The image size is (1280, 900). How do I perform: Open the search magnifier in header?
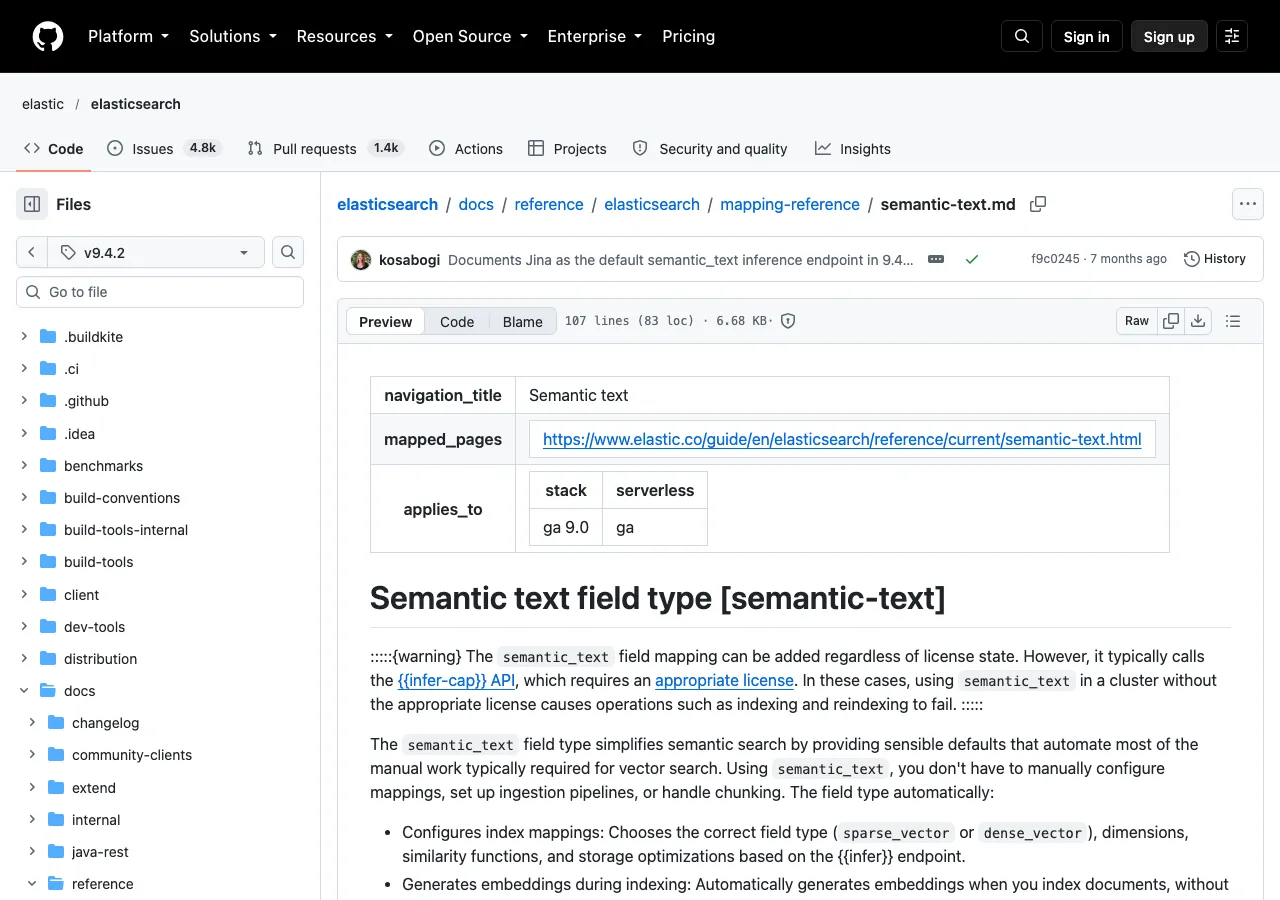tap(1022, 36)
